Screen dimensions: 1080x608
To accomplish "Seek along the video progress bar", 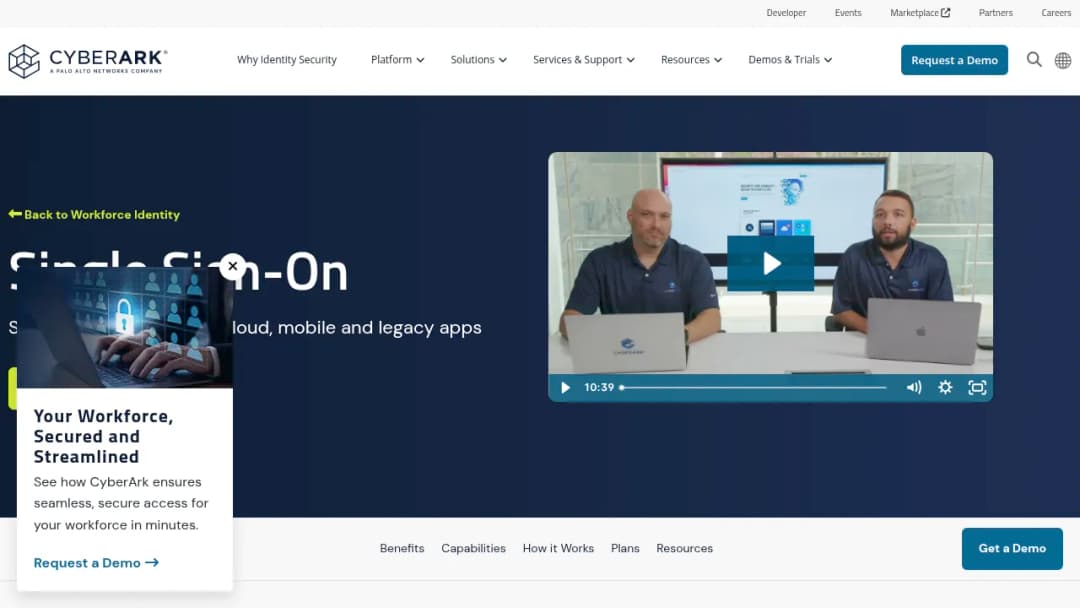I will pyautogui.click(x=753, y=388).
